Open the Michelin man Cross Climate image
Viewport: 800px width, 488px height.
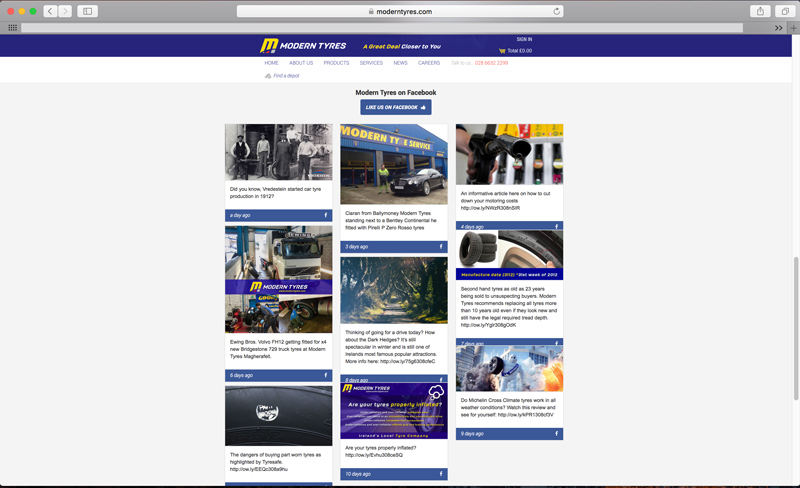(509, 369)
